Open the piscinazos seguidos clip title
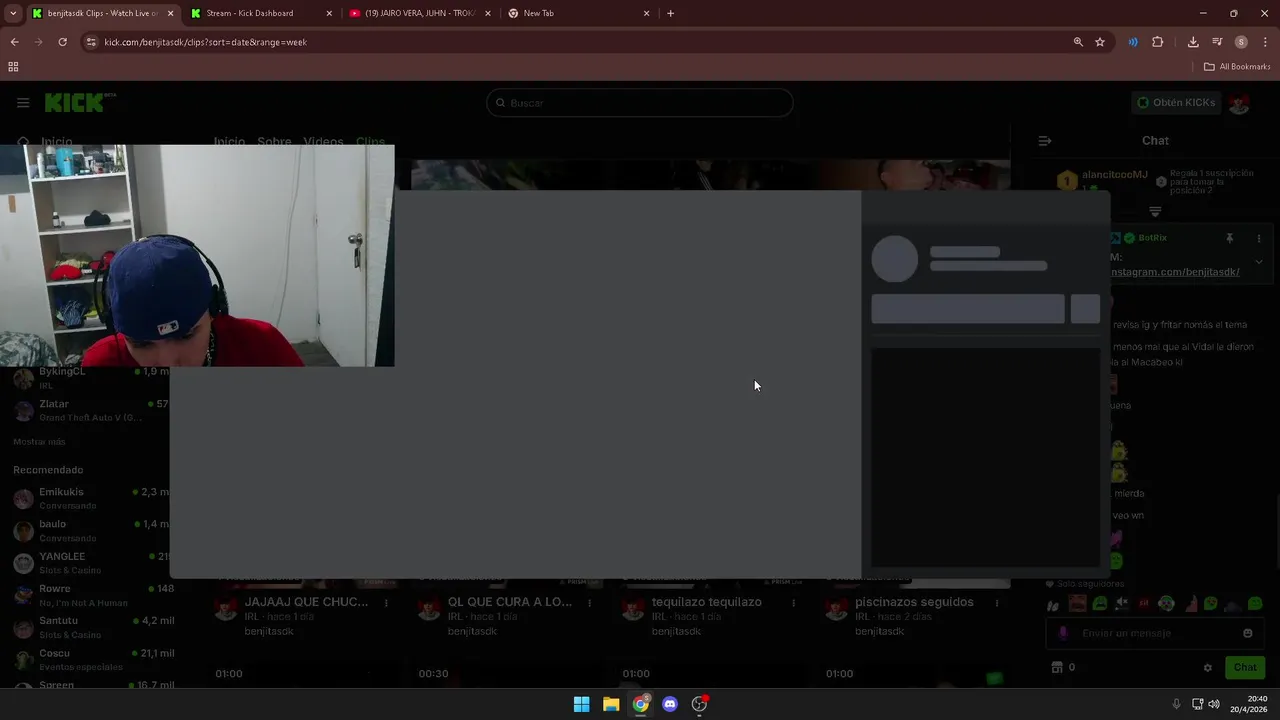Image resolution: width=1280 pixels, height=720 pixels. click(914, 602)
